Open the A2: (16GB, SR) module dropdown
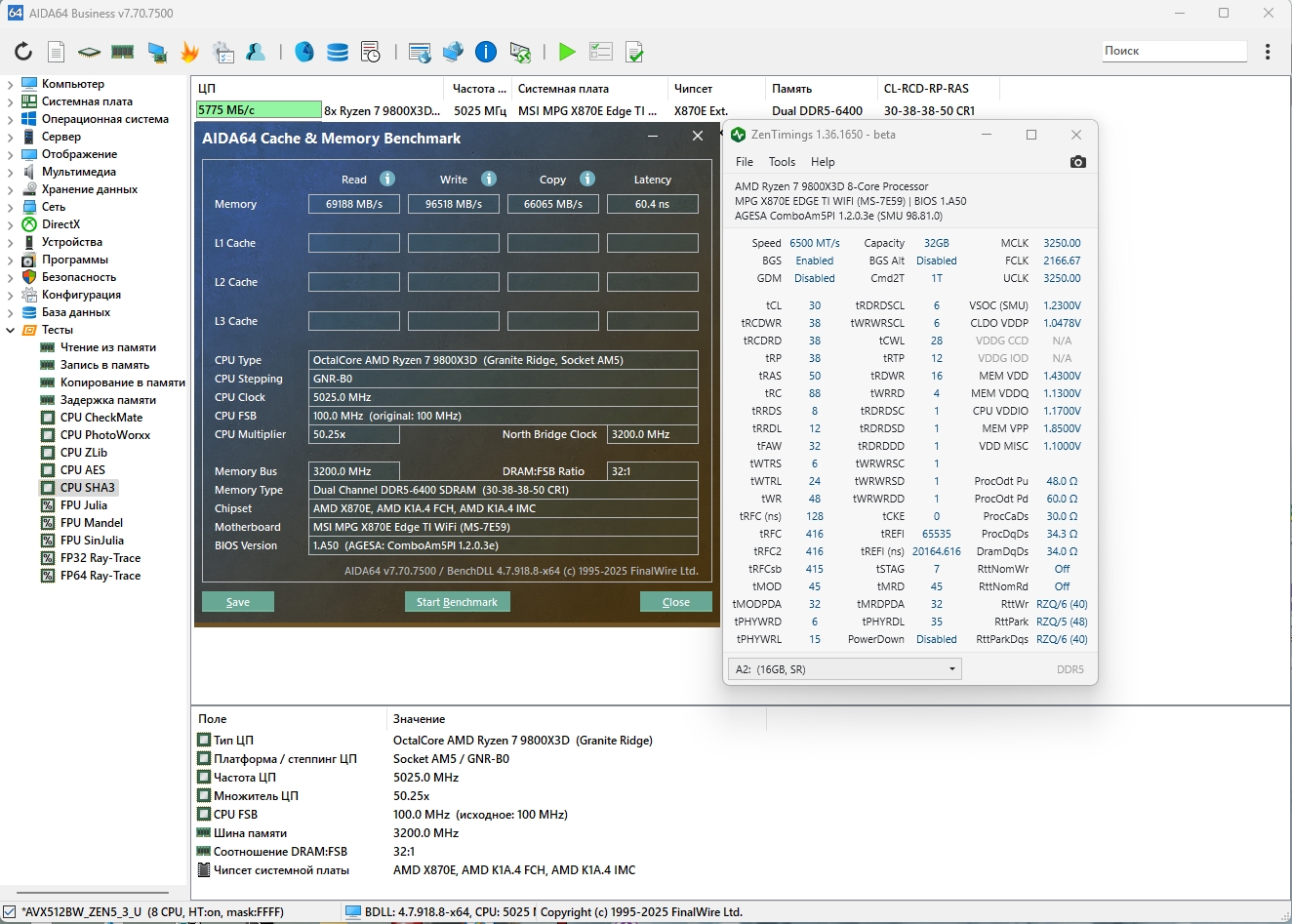1292x924 pixels. tap(844, 669)
